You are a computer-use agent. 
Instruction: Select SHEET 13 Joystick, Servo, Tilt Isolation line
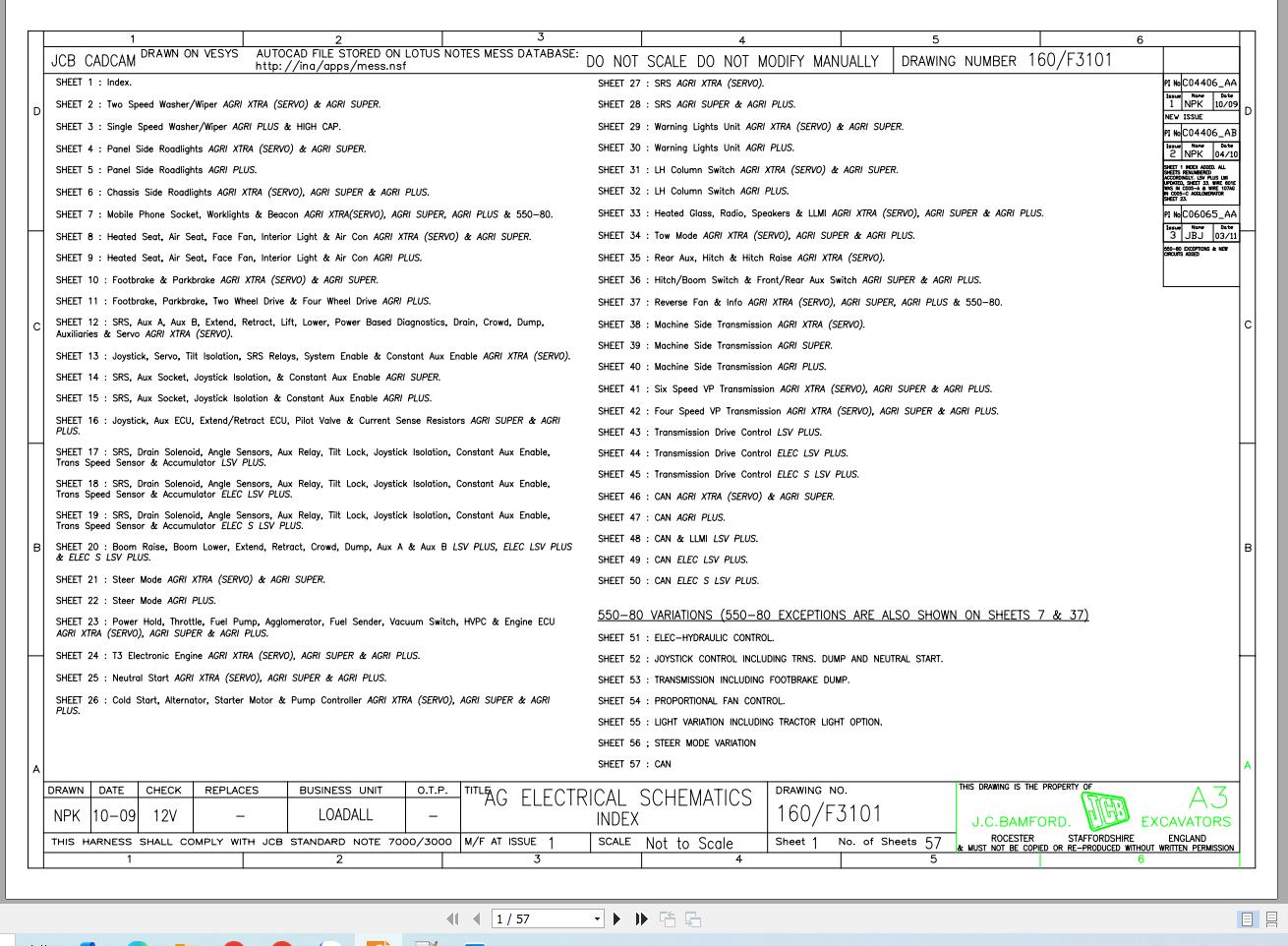(313, 356)
